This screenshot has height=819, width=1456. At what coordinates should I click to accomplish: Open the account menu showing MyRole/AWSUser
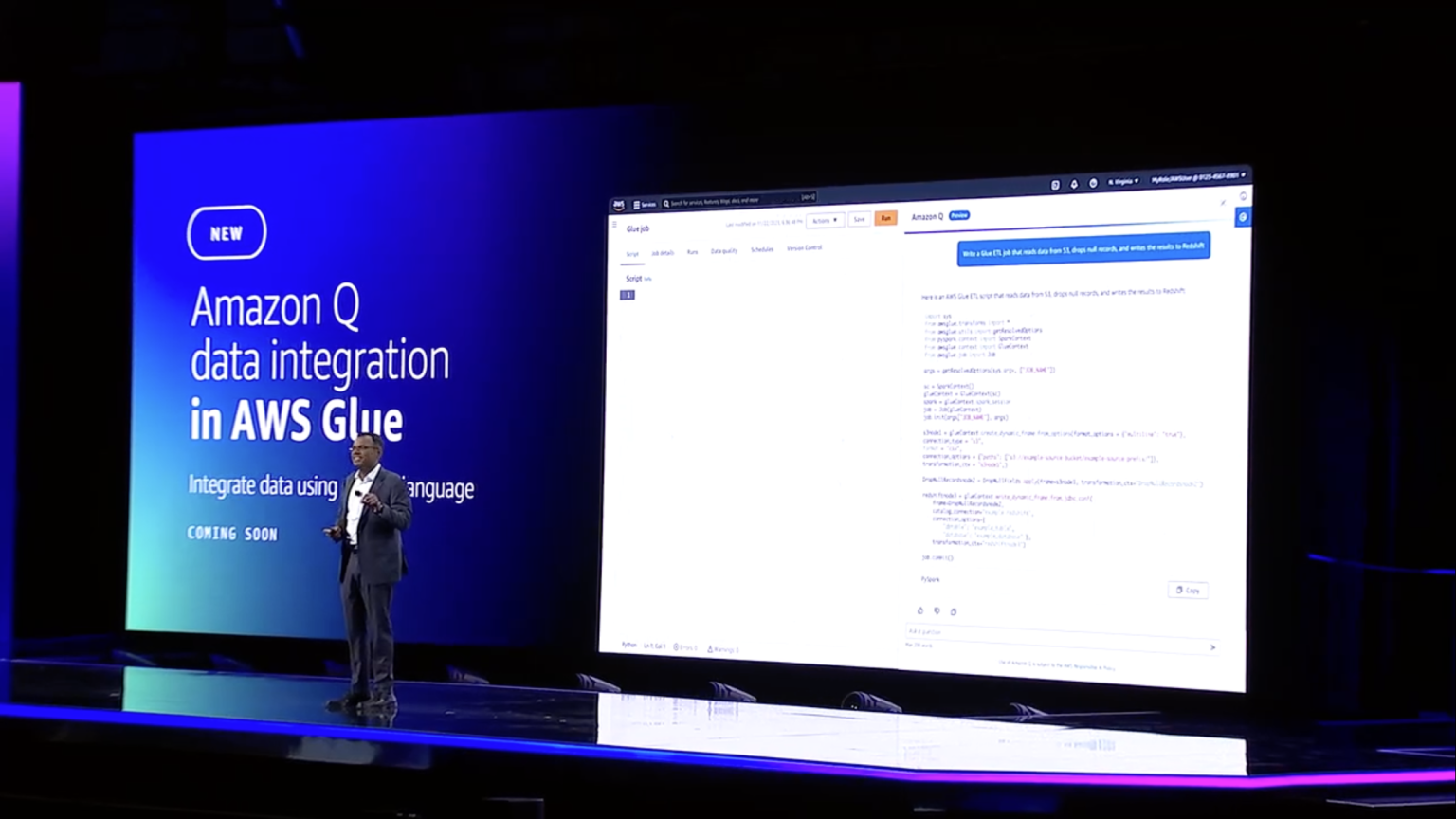click(1197, 179)
